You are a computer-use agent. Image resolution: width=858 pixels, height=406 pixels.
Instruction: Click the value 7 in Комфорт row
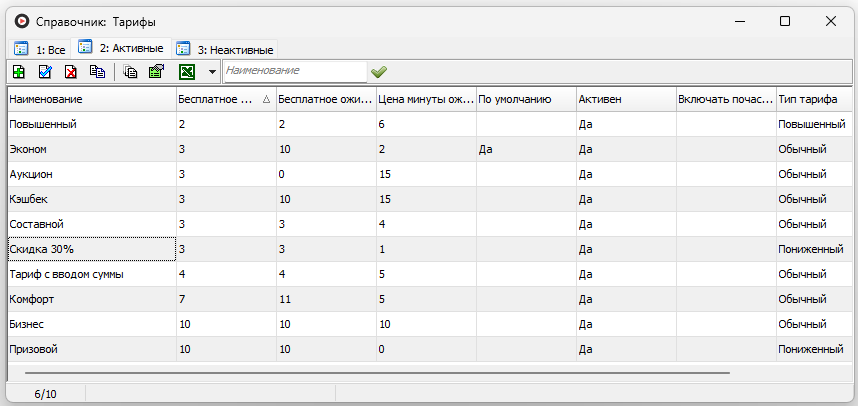pos(226,299)
